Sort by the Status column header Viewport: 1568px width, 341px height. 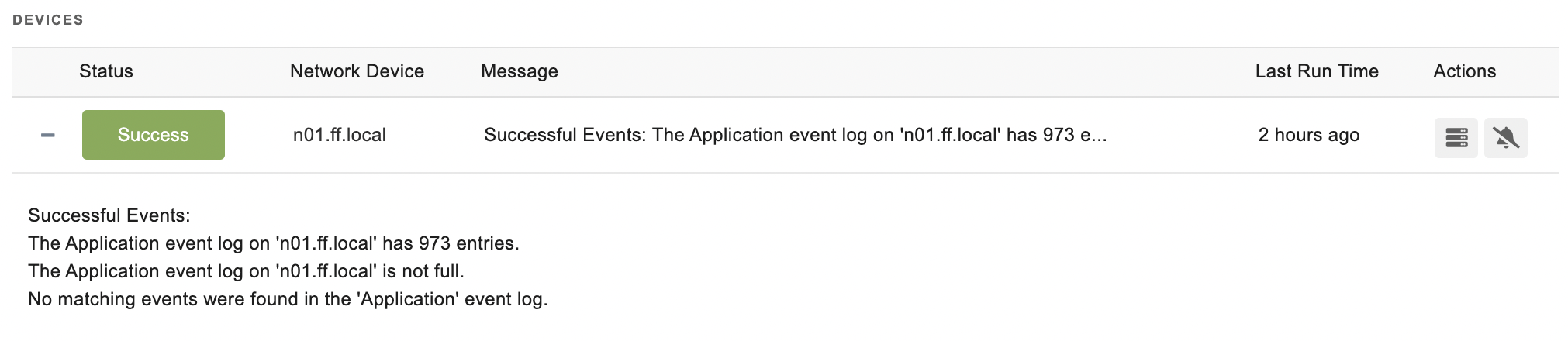(x=106, y=71)
